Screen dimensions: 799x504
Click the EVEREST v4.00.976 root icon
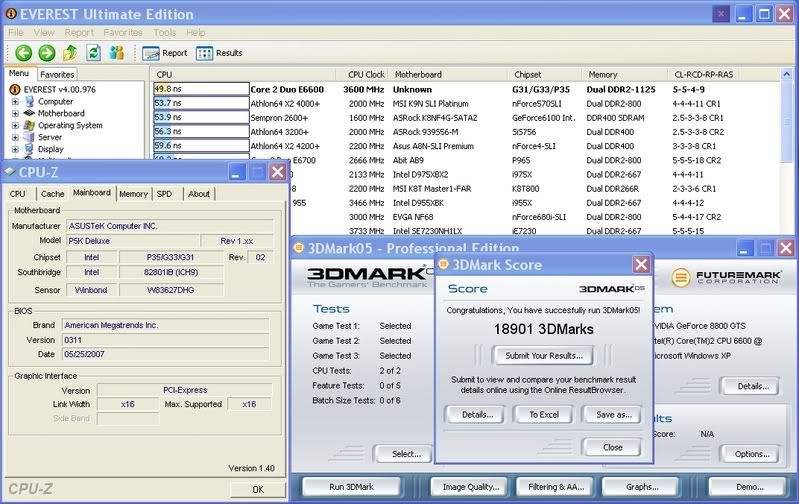(15, 89)
